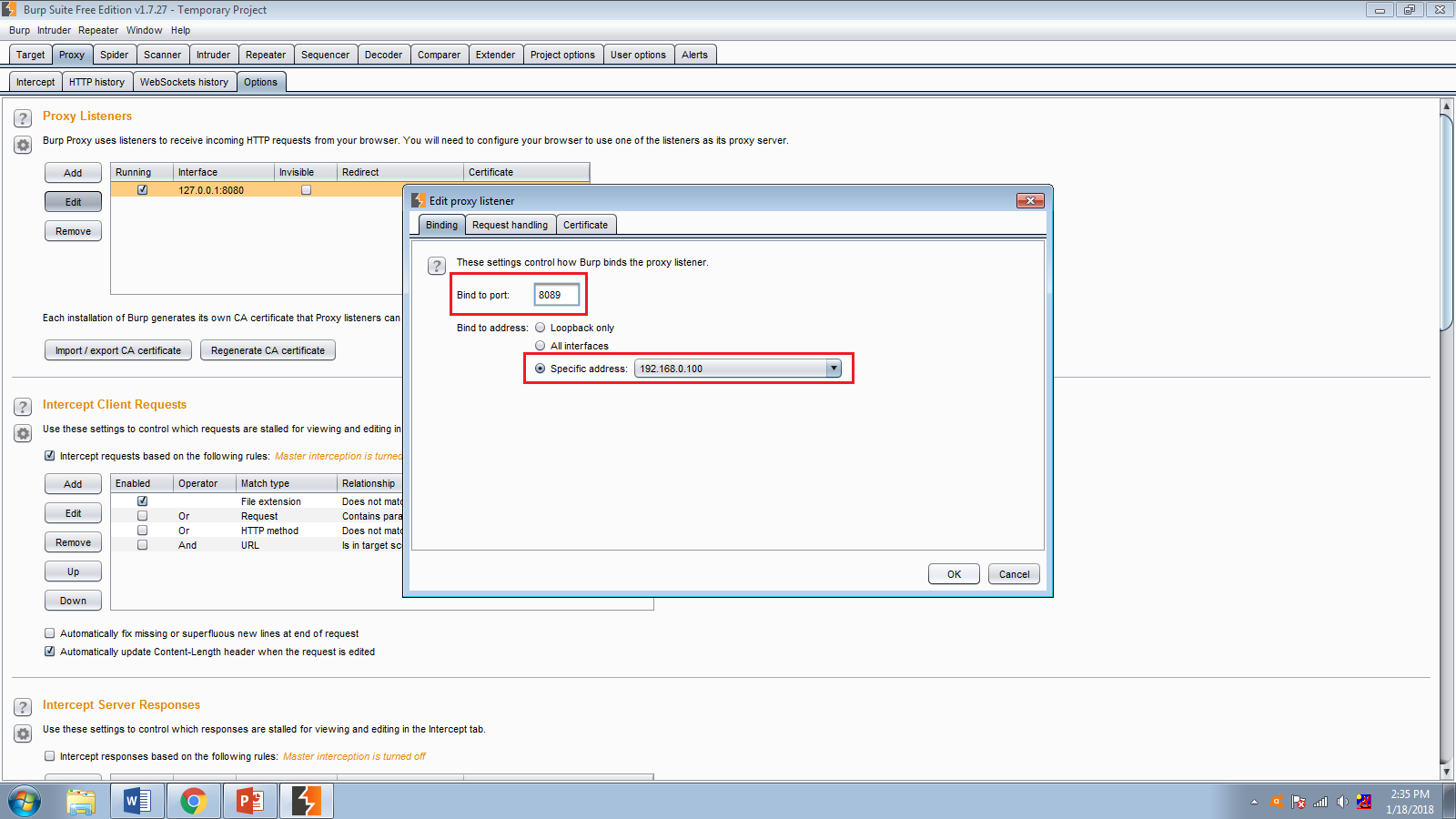This screenshot has width=1456, height=819.
Task: Open the HTTP history sub-tab
Action: click(96, 82)
